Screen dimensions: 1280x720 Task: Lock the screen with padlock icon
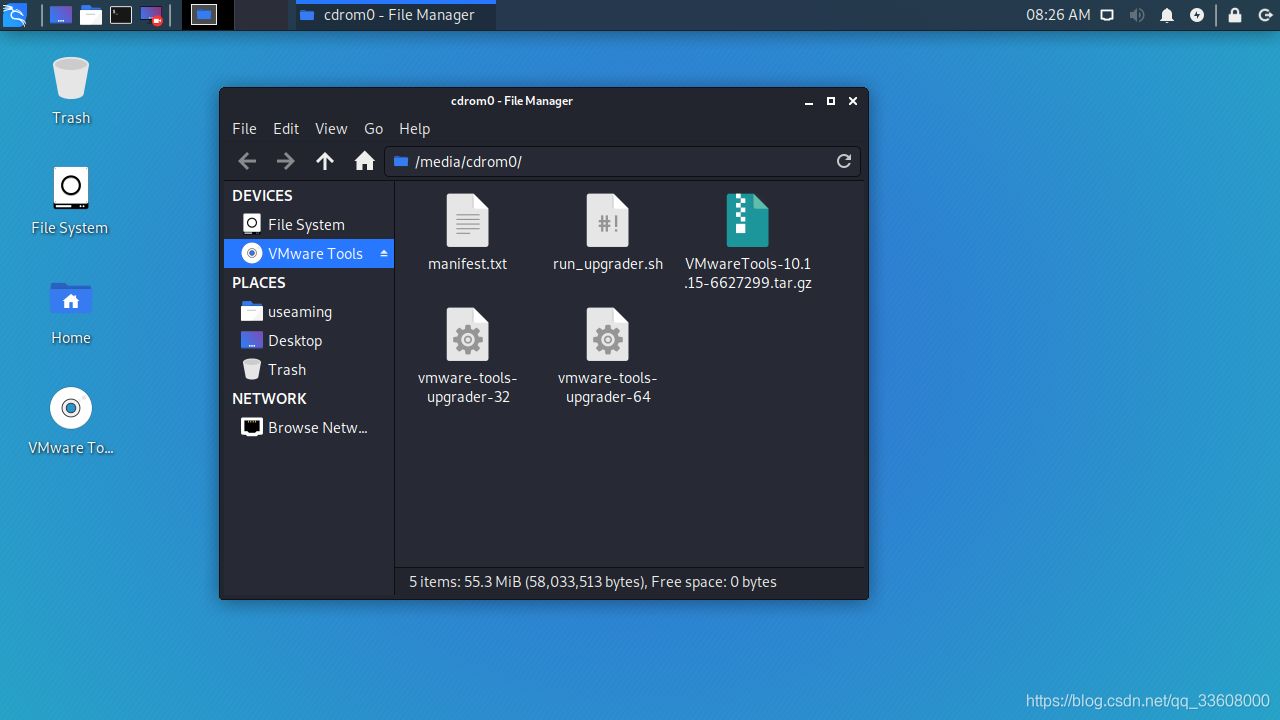tap(1235, 15)
